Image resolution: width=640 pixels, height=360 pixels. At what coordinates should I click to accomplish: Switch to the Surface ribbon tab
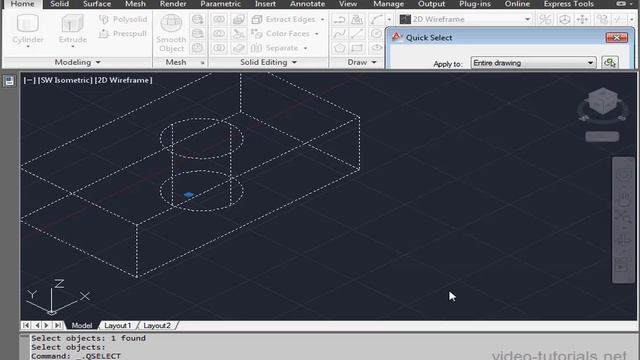point(97,4)
